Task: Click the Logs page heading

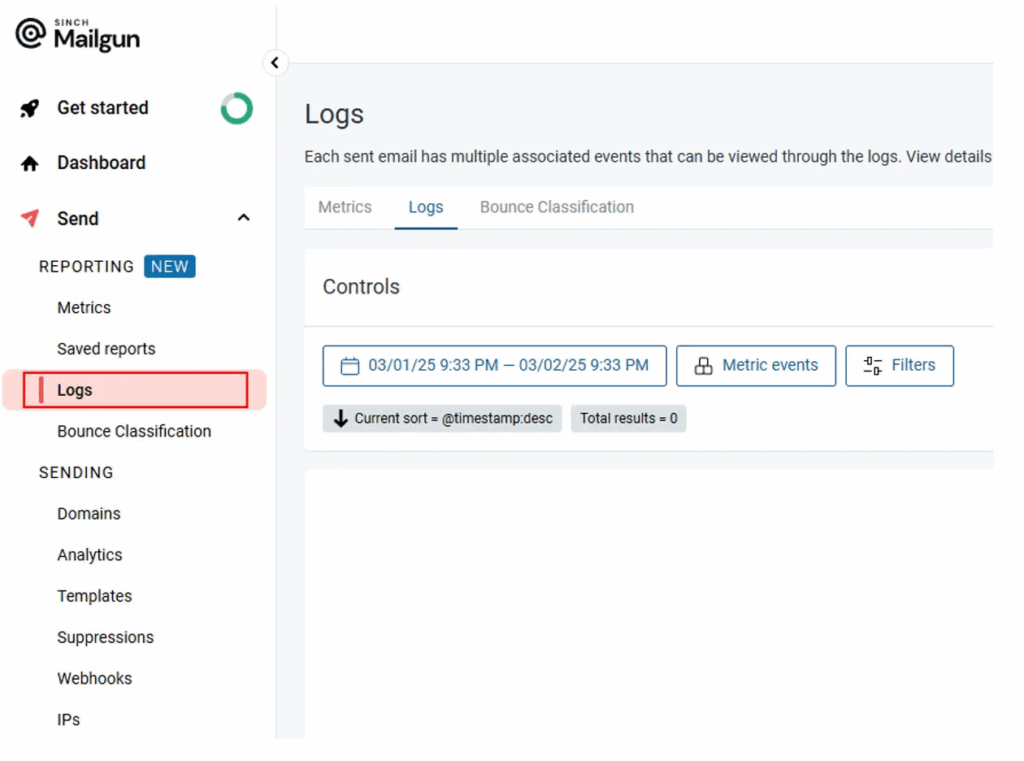Action: 334,114
